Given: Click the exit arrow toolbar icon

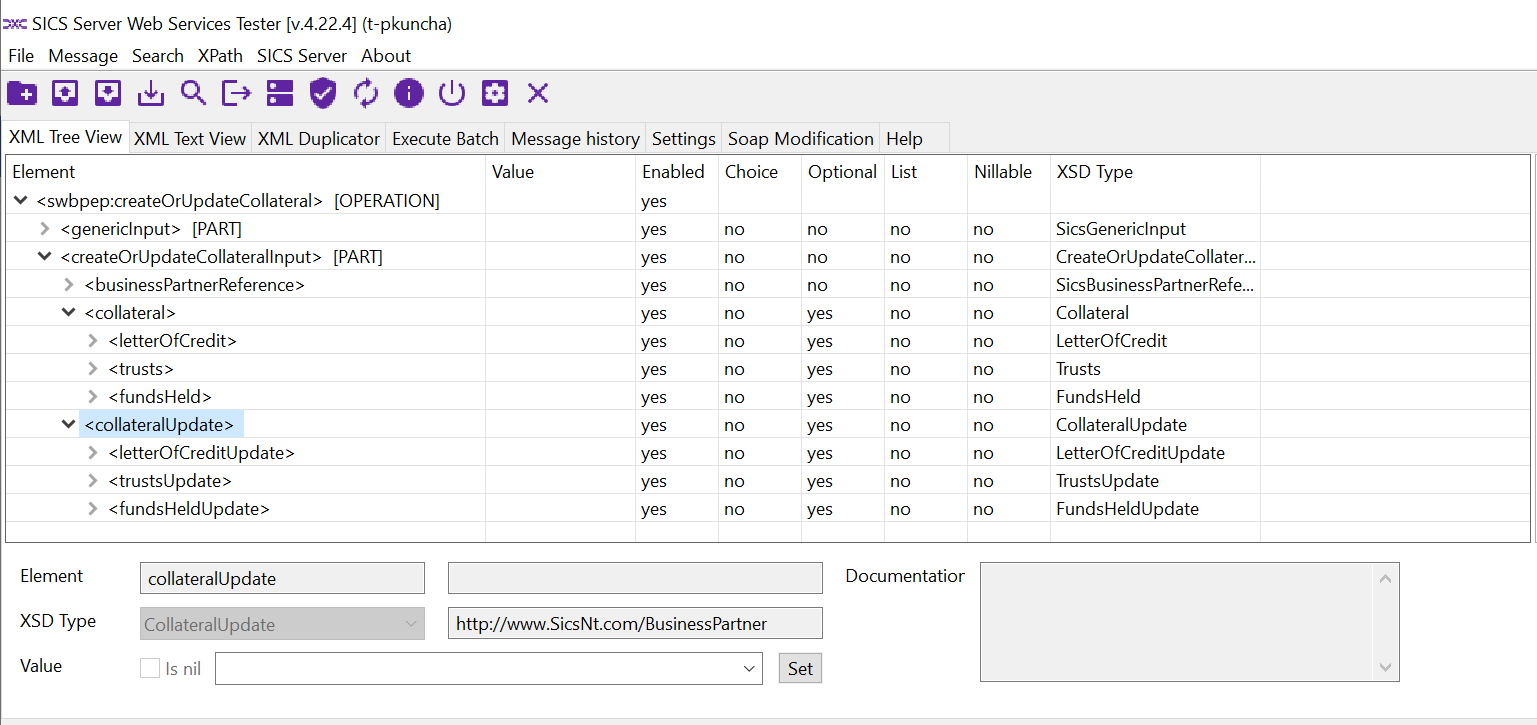Looking at the screenshot, I should point(236,94).
